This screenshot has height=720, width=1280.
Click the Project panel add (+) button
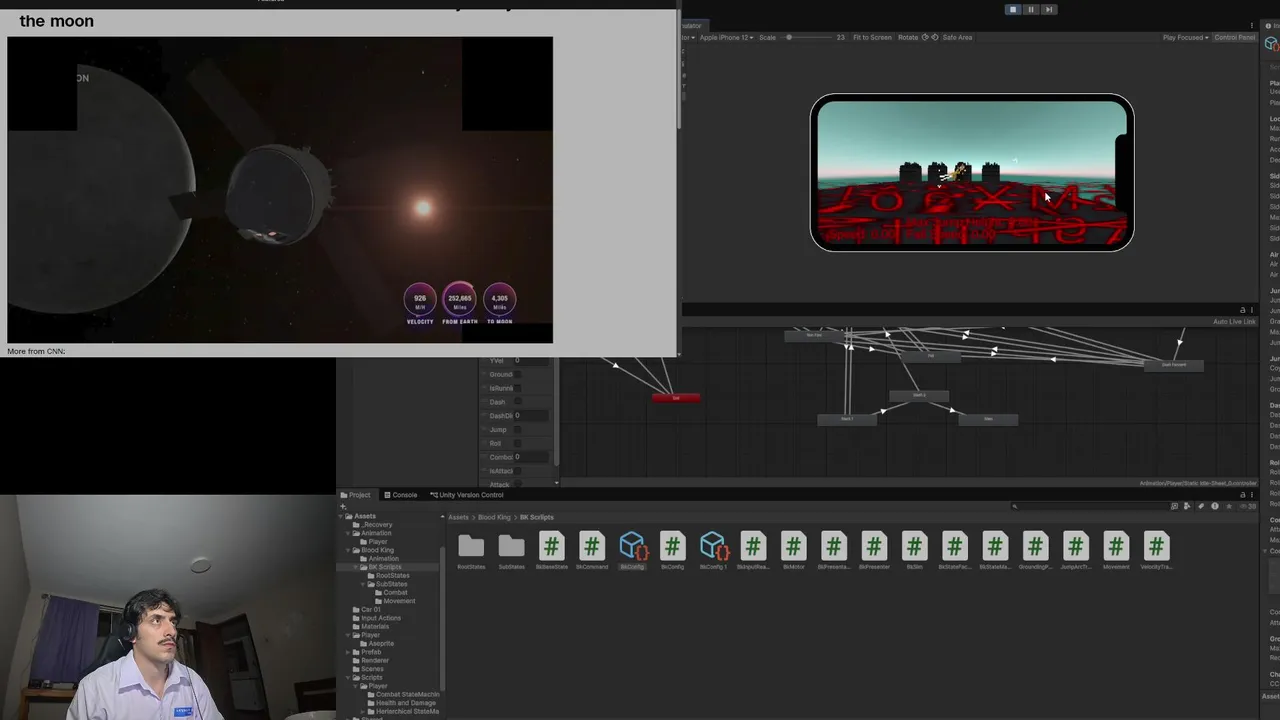343,507
